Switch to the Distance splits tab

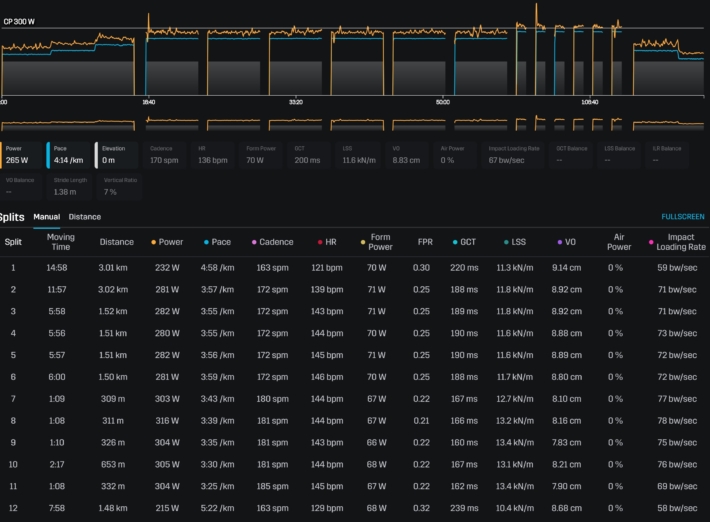(85, 216)
